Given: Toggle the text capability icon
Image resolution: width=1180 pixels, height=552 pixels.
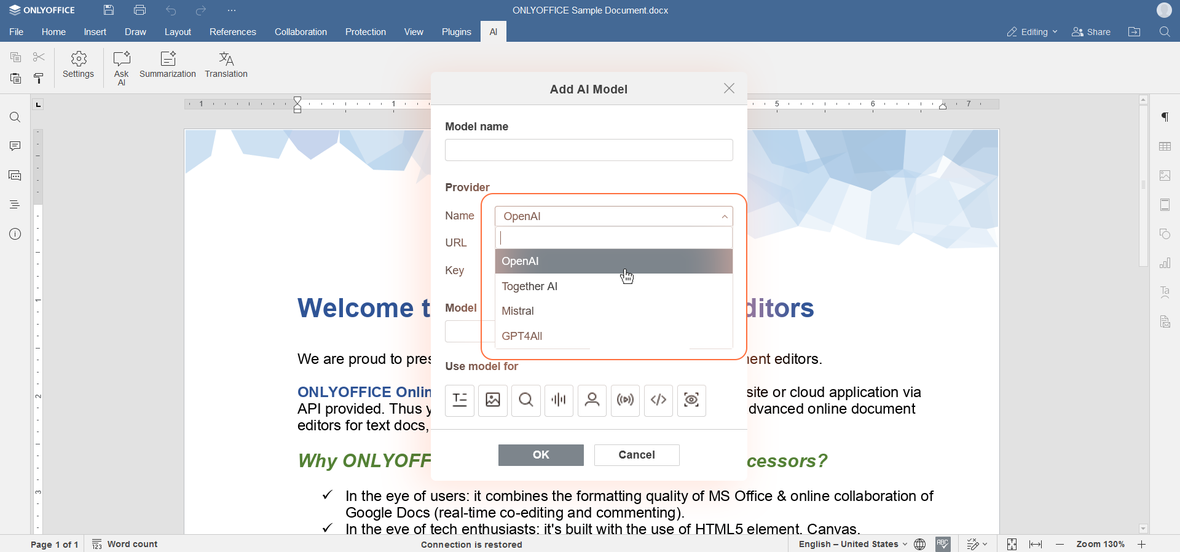Looking at the screenshot, I should 460,400.
